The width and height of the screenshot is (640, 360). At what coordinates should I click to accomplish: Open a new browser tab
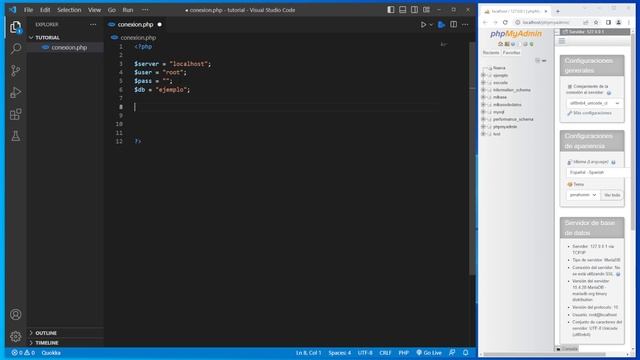click(558, 11)
